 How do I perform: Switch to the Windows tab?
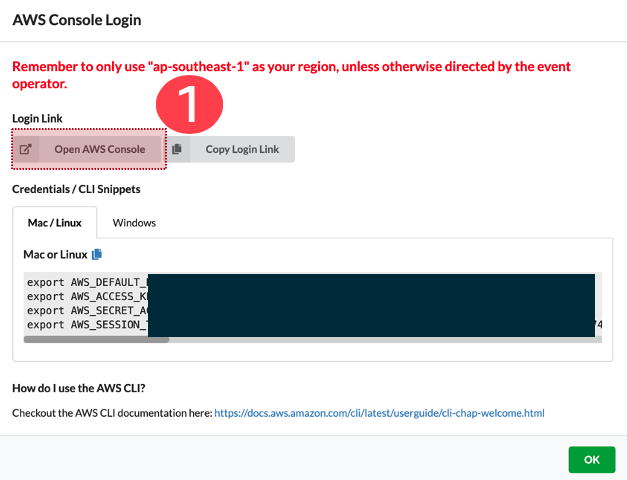tap(134, 223)
